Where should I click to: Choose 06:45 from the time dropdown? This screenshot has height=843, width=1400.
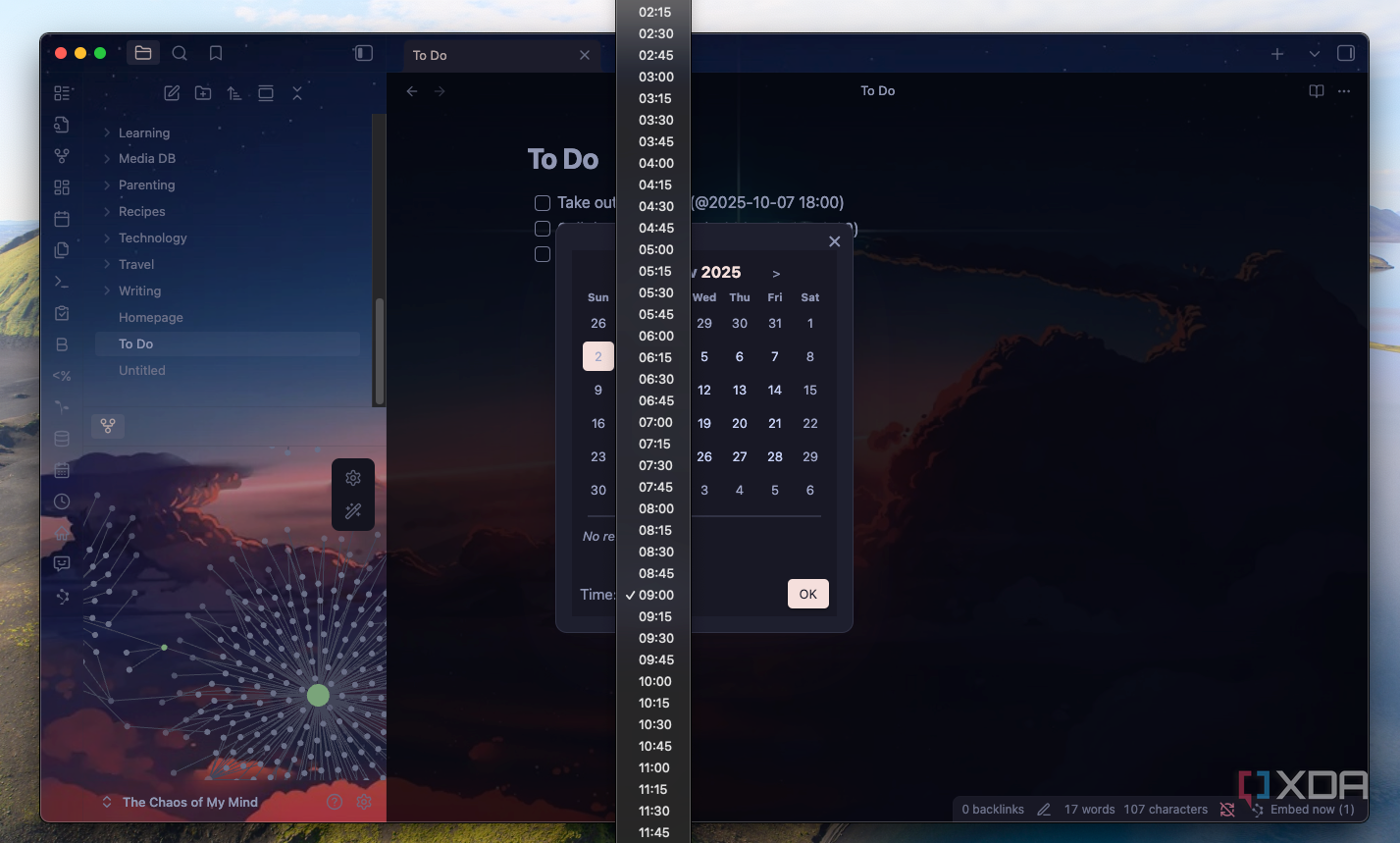click(653, 400)
